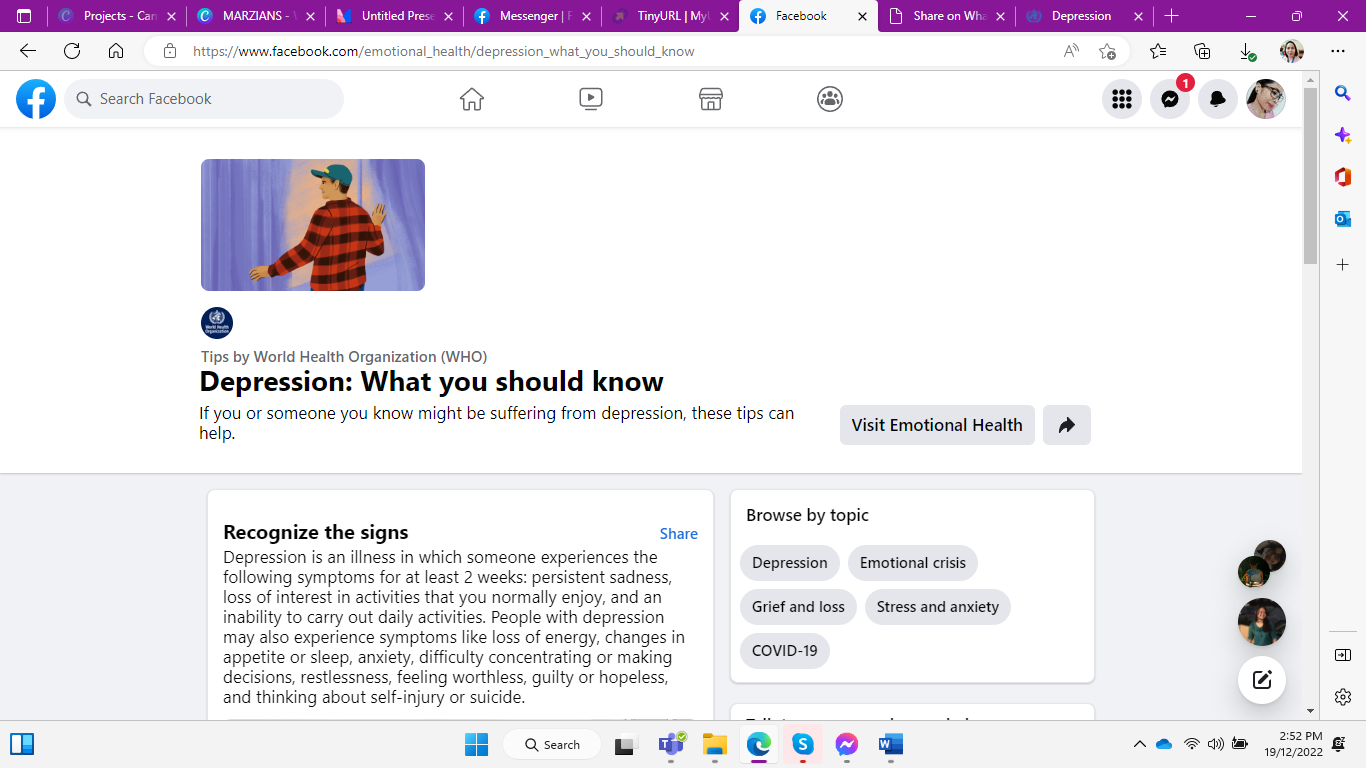Screen dimensions: 1366x768
Task: Open Edge sidebar settings gear
Action: tap(1343, 697)
